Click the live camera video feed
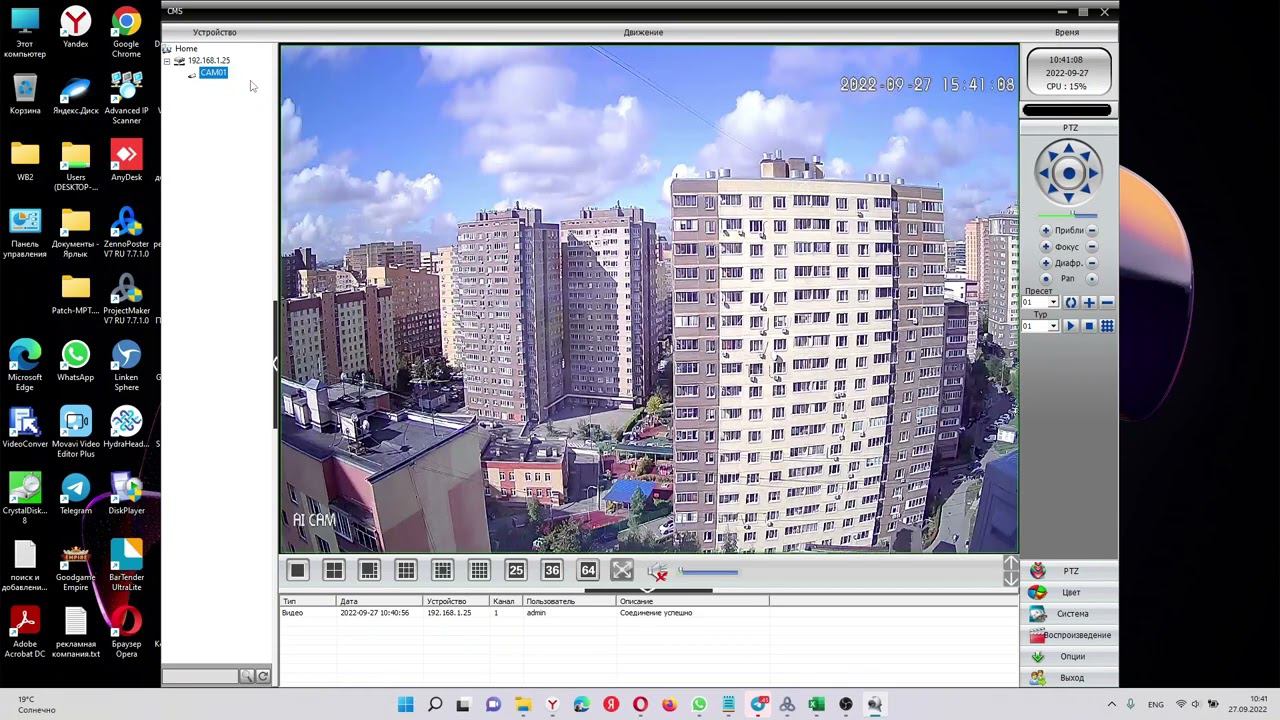This screenshot has width=1280, height=720. (x=649, y=298)
